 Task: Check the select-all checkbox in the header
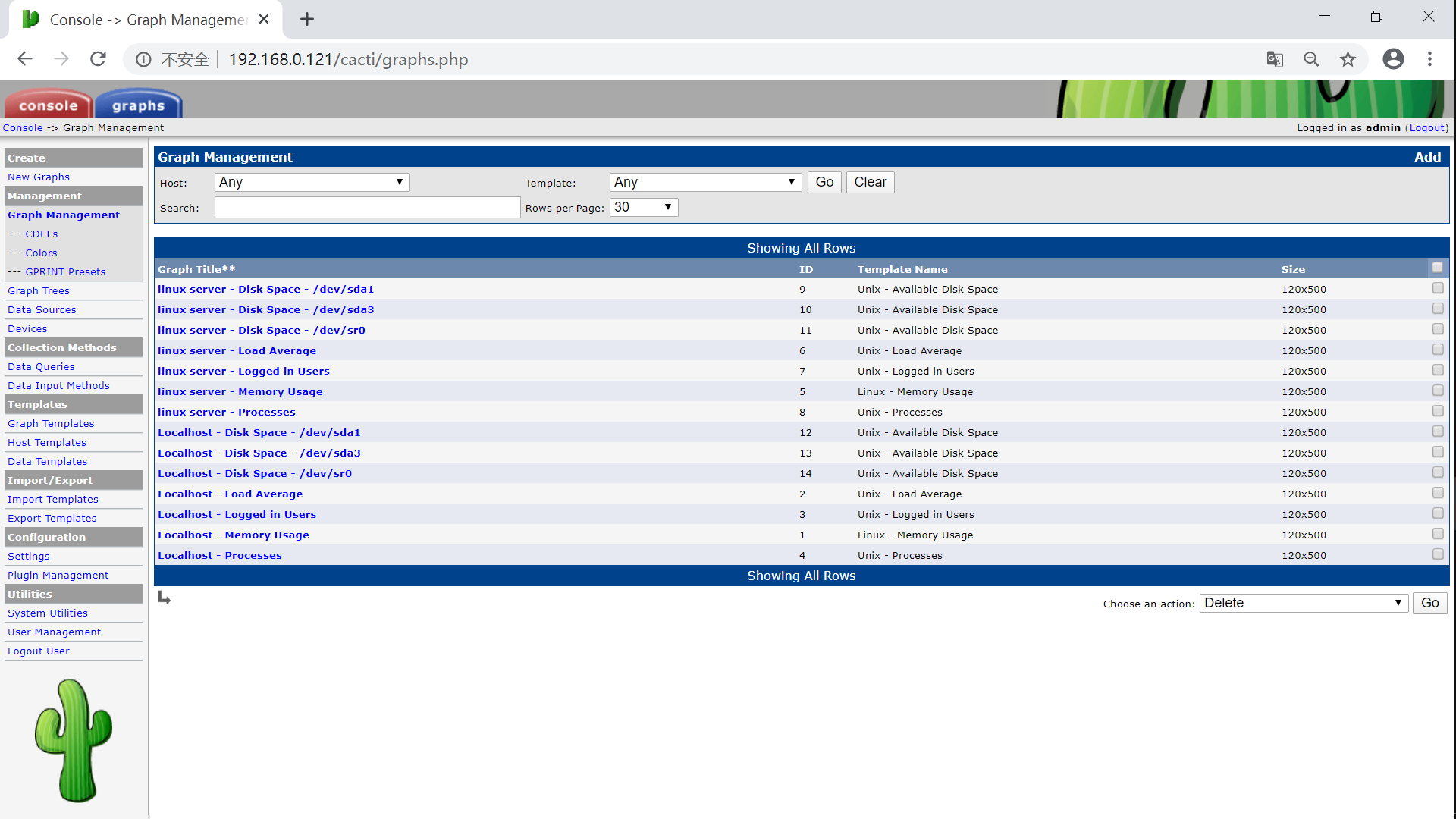coord(1437,268)
